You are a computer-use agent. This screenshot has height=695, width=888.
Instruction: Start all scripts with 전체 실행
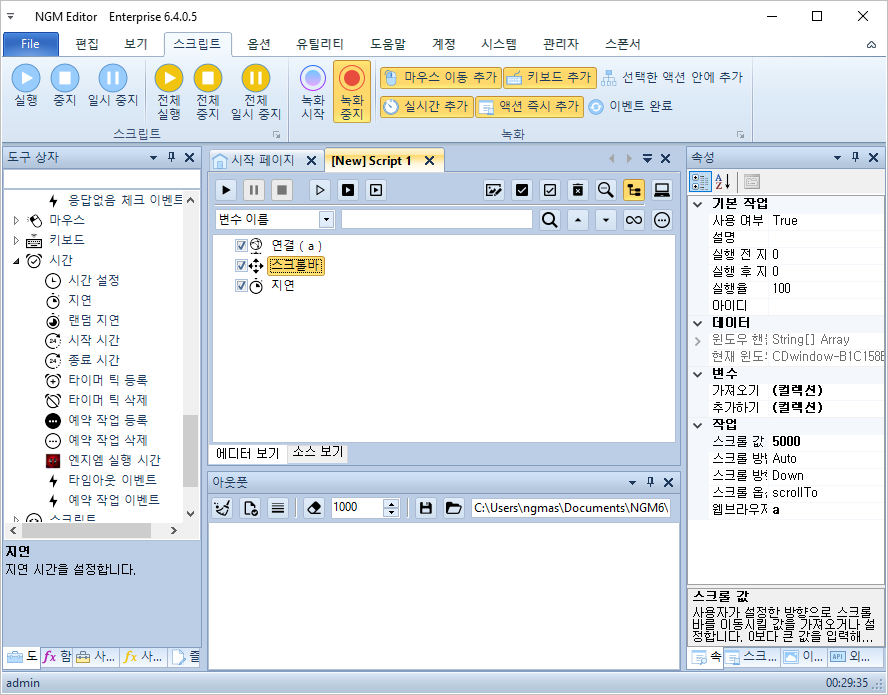pos(169,92)
